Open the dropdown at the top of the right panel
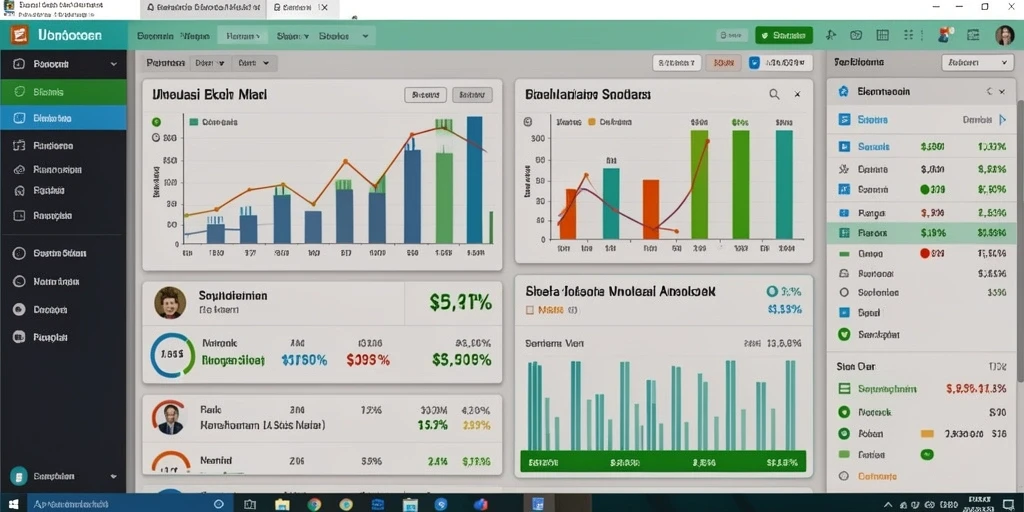This screenshot has height=512, width=1024. [977, 63]
